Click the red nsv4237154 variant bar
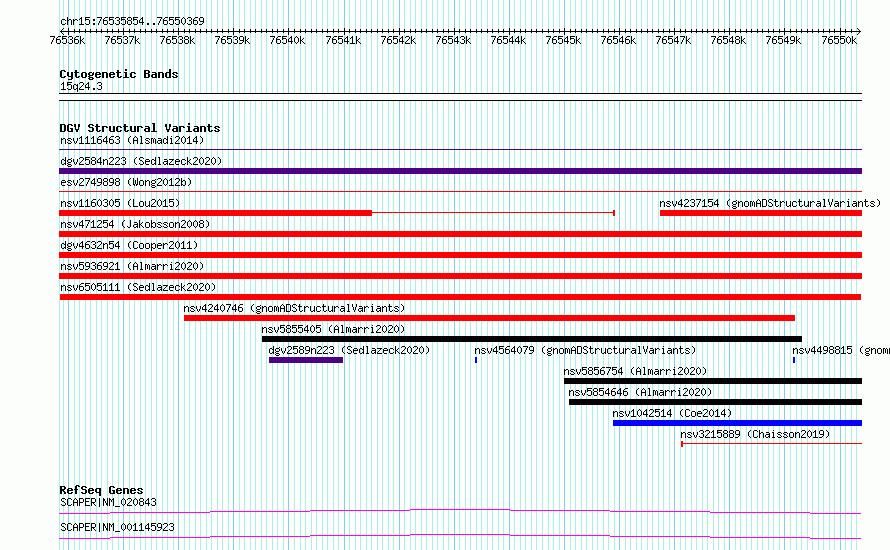The image size is (890, 550). (761, 213)
